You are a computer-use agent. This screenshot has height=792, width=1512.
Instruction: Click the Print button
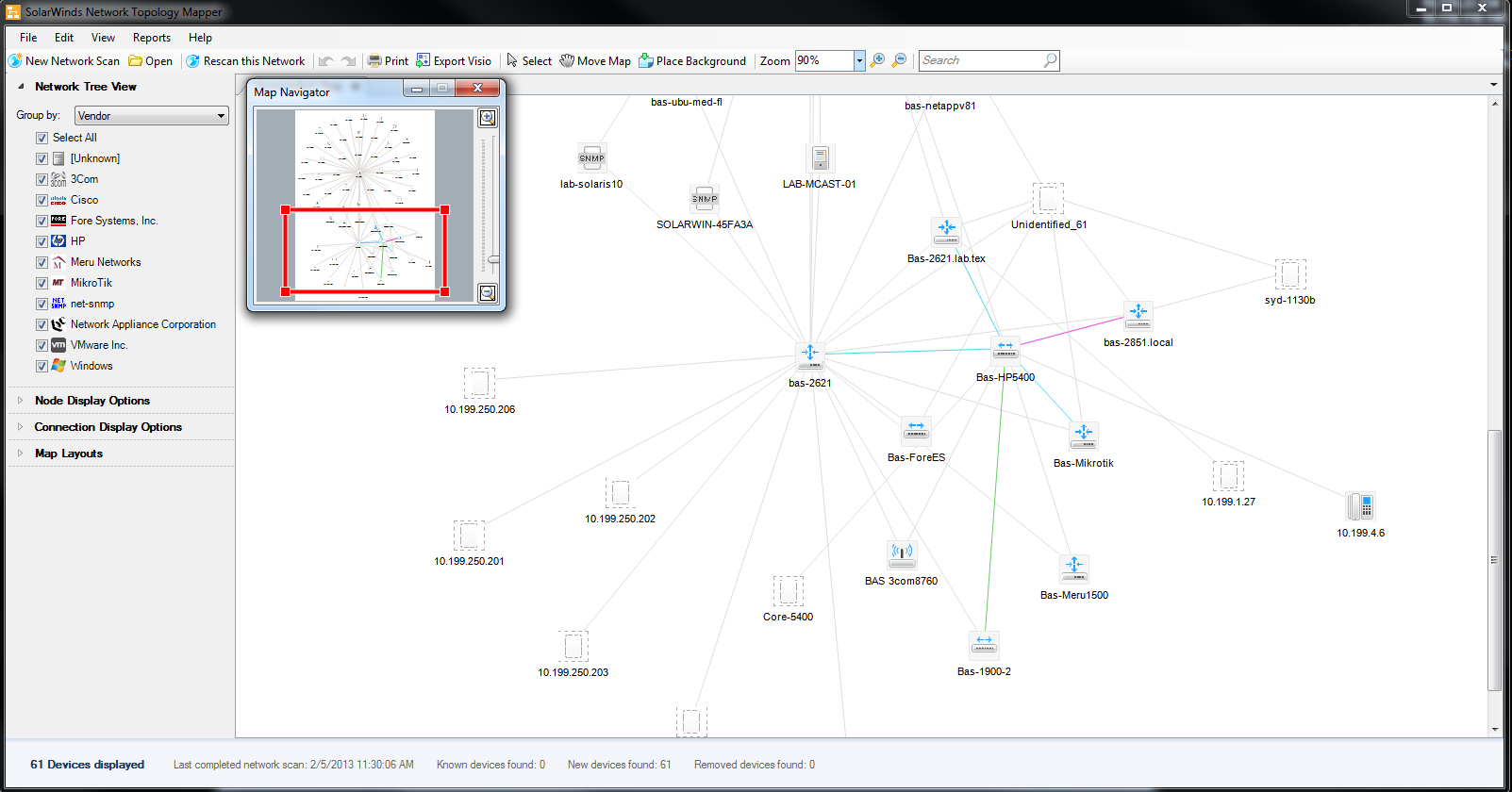388,61
